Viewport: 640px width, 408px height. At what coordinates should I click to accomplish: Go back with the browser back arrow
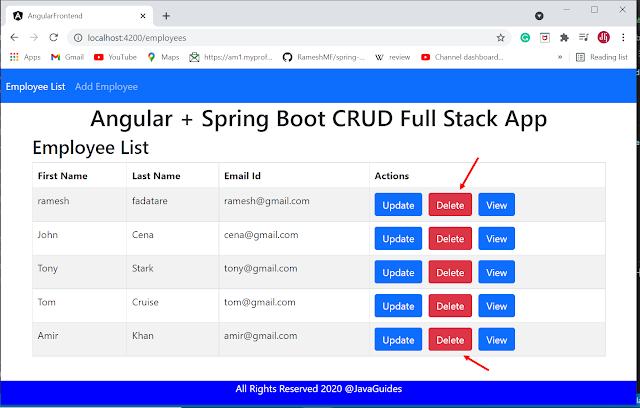tap(14, 38)
